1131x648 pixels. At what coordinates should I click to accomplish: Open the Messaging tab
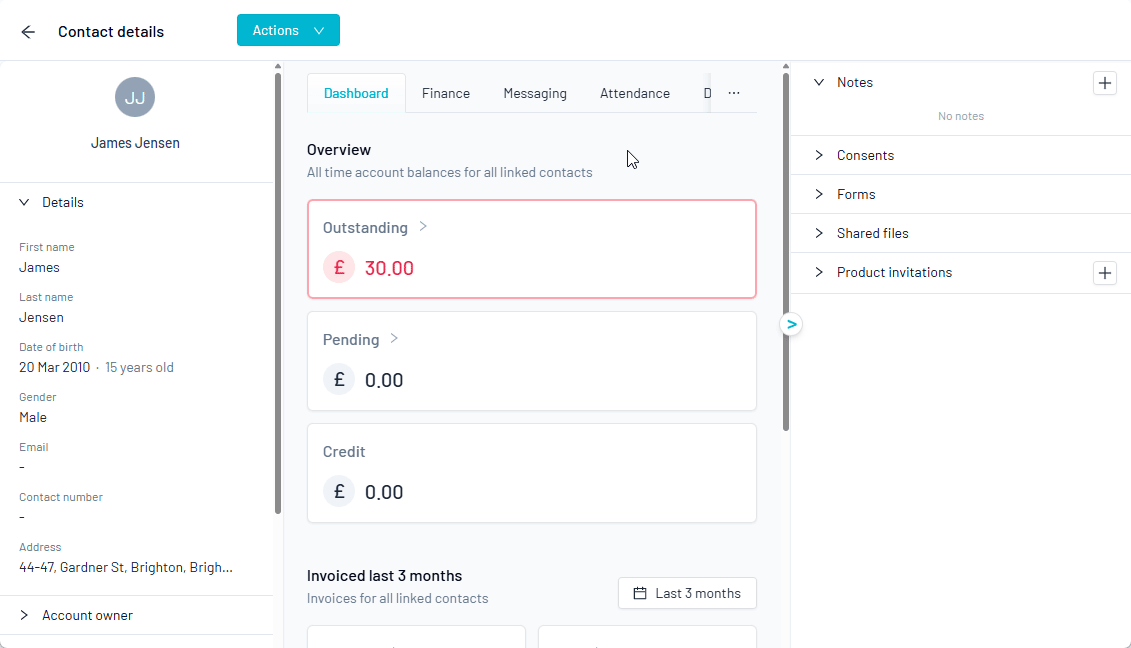point(534,92)
